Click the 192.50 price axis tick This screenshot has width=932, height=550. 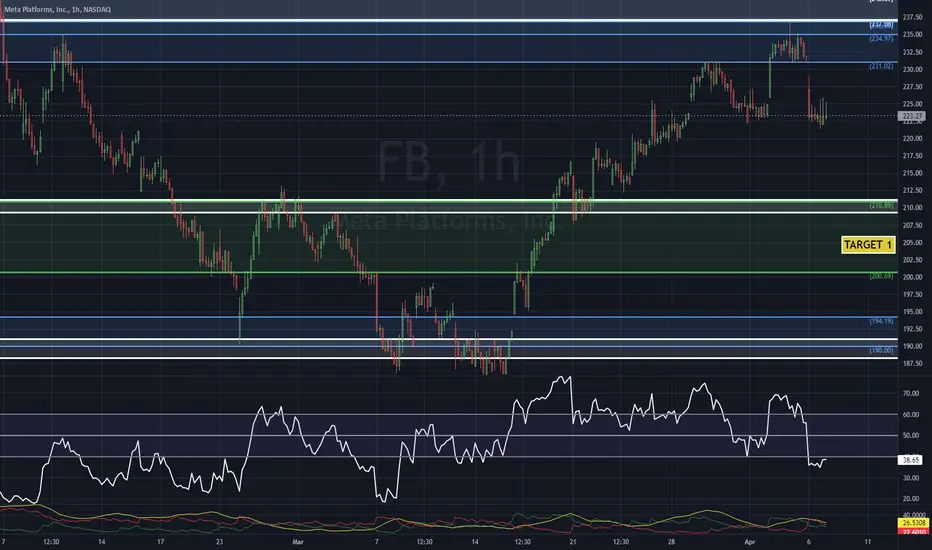pos(912,329)
